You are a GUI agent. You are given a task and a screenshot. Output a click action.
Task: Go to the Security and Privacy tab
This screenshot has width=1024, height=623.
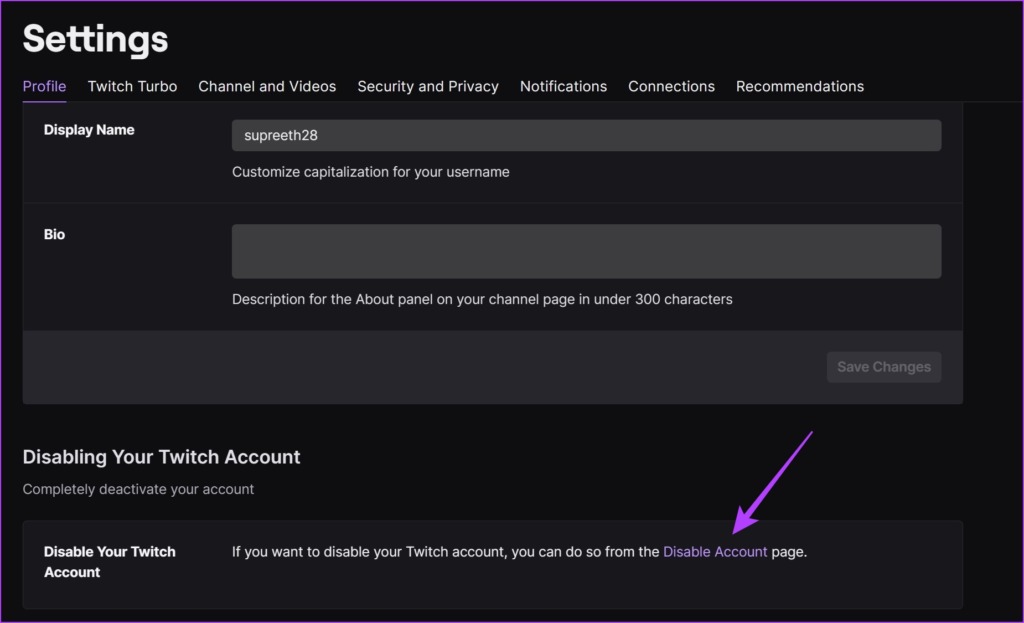tap(428, 86)
